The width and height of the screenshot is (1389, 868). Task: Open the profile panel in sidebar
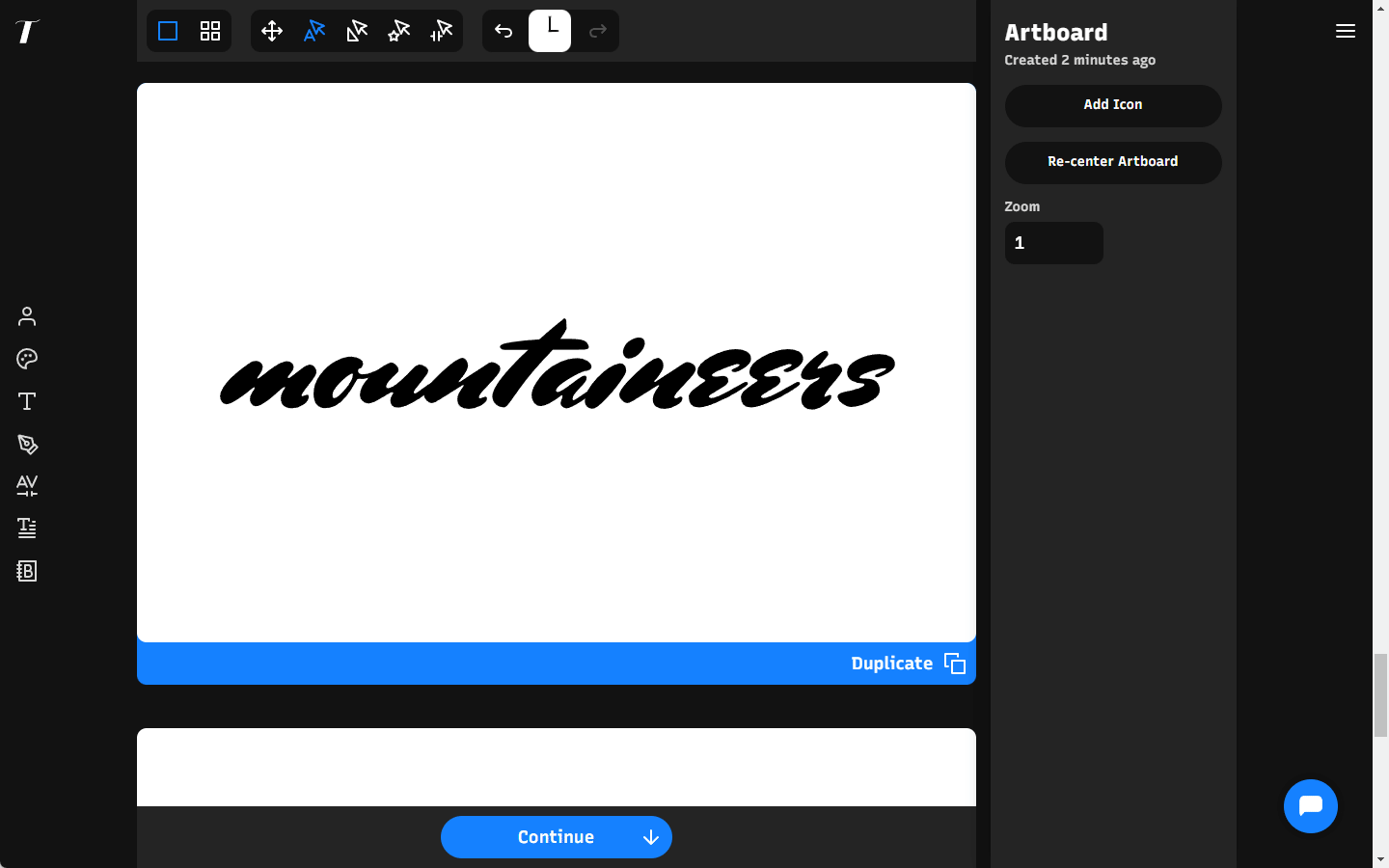26,315
